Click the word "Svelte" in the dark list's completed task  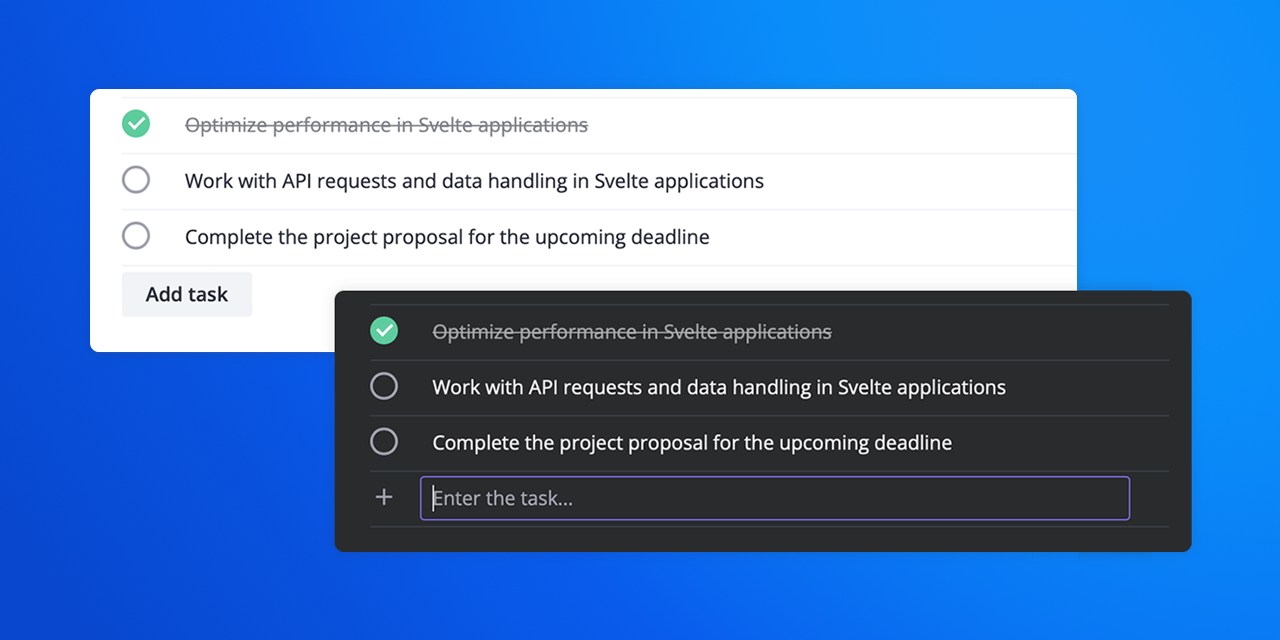point(693,331)
